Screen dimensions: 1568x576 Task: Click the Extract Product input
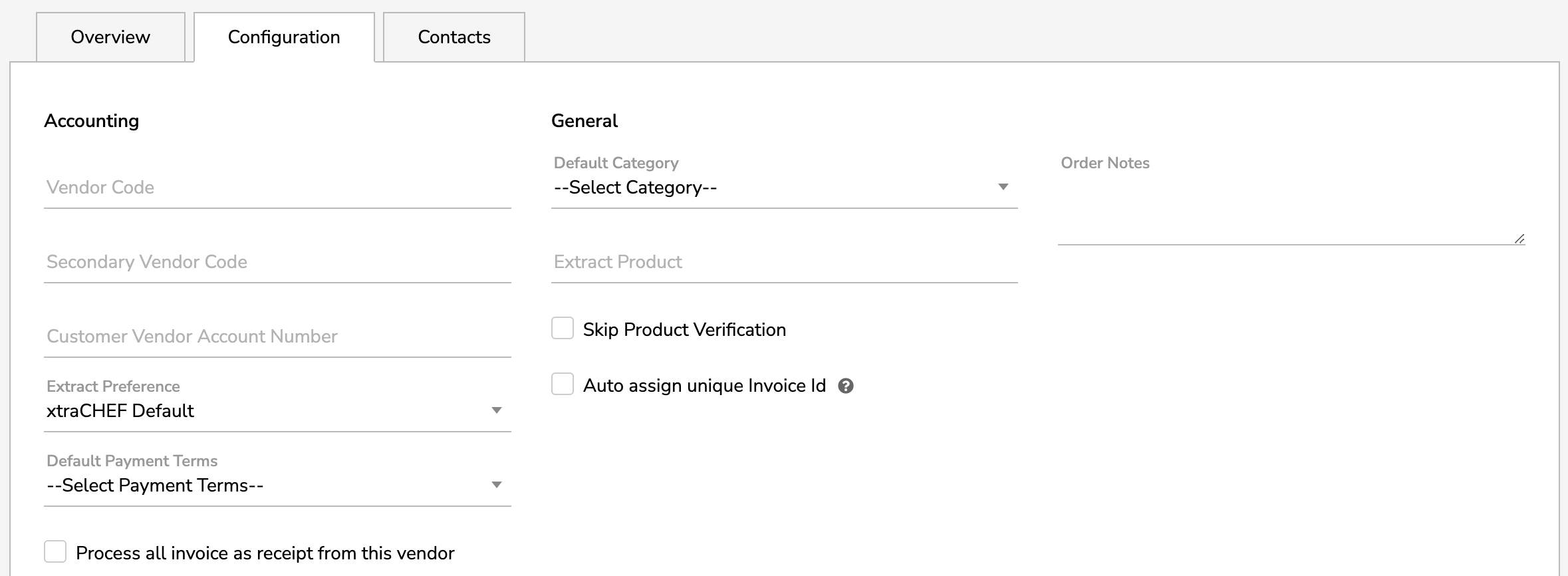pyautogui.click(x=783, y=263)
